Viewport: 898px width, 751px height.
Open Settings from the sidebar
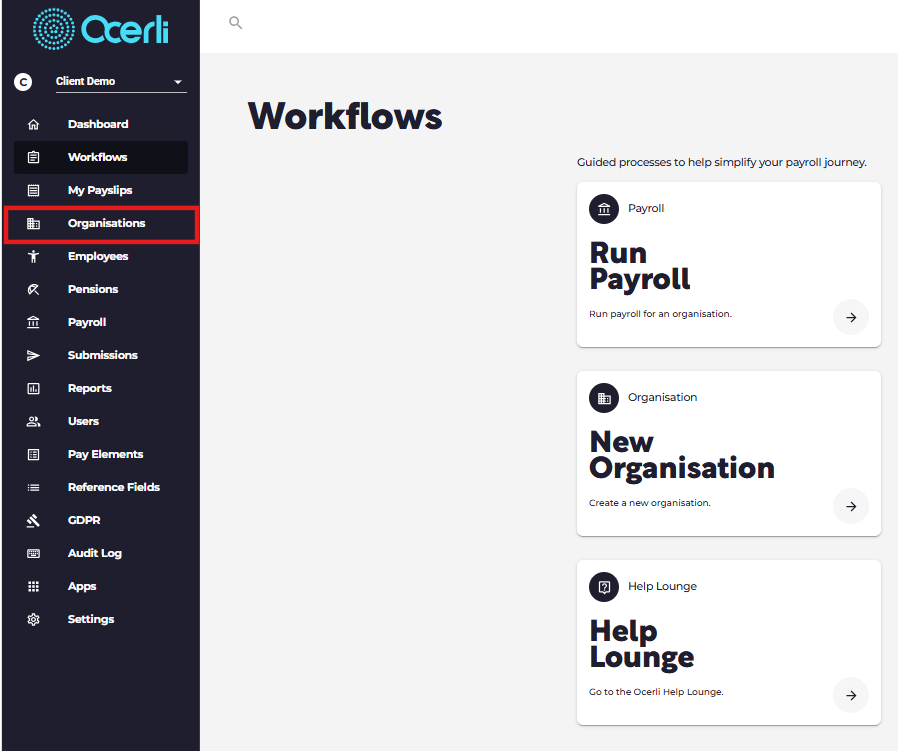(x=101, y=619)
